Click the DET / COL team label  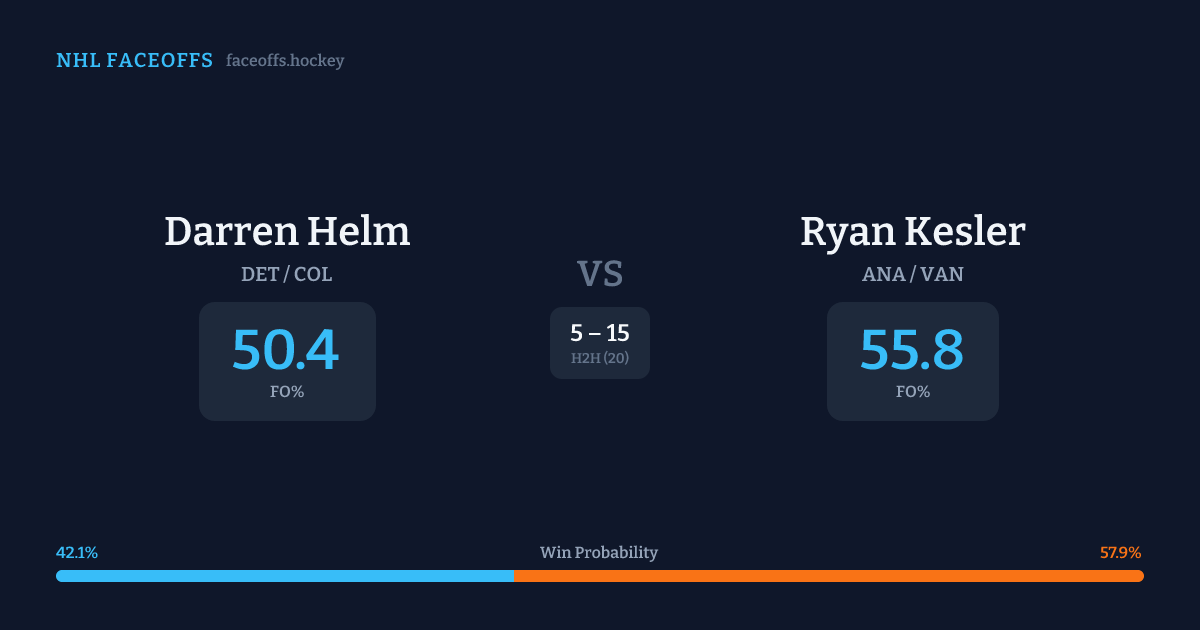click(287, 274)
